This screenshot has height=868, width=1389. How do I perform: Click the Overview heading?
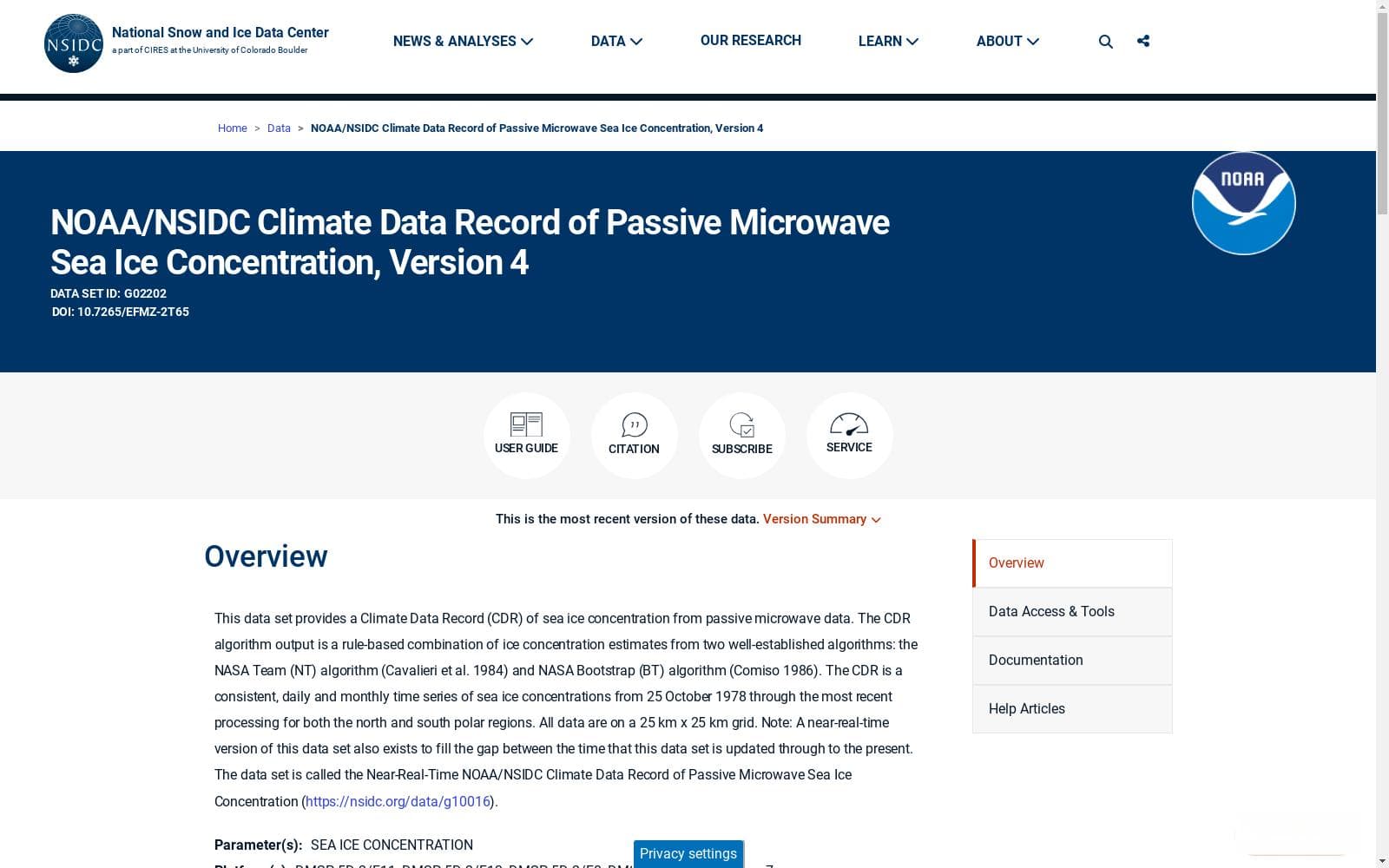(x=266, y=556)
